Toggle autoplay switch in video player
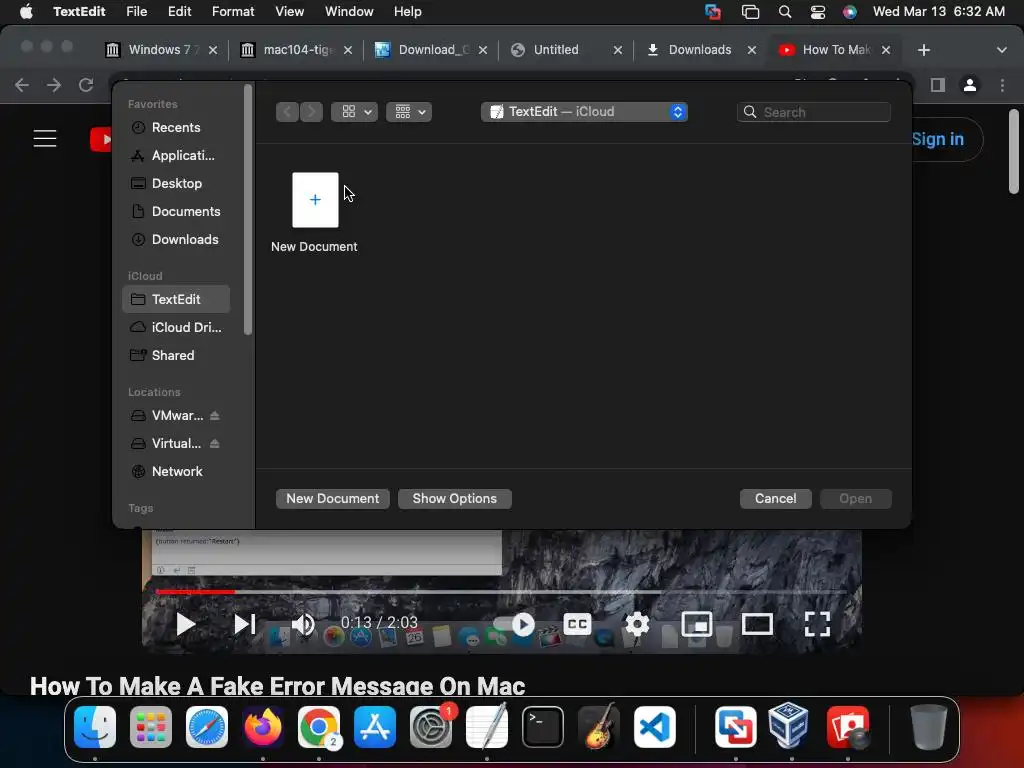 coord(515,624)
